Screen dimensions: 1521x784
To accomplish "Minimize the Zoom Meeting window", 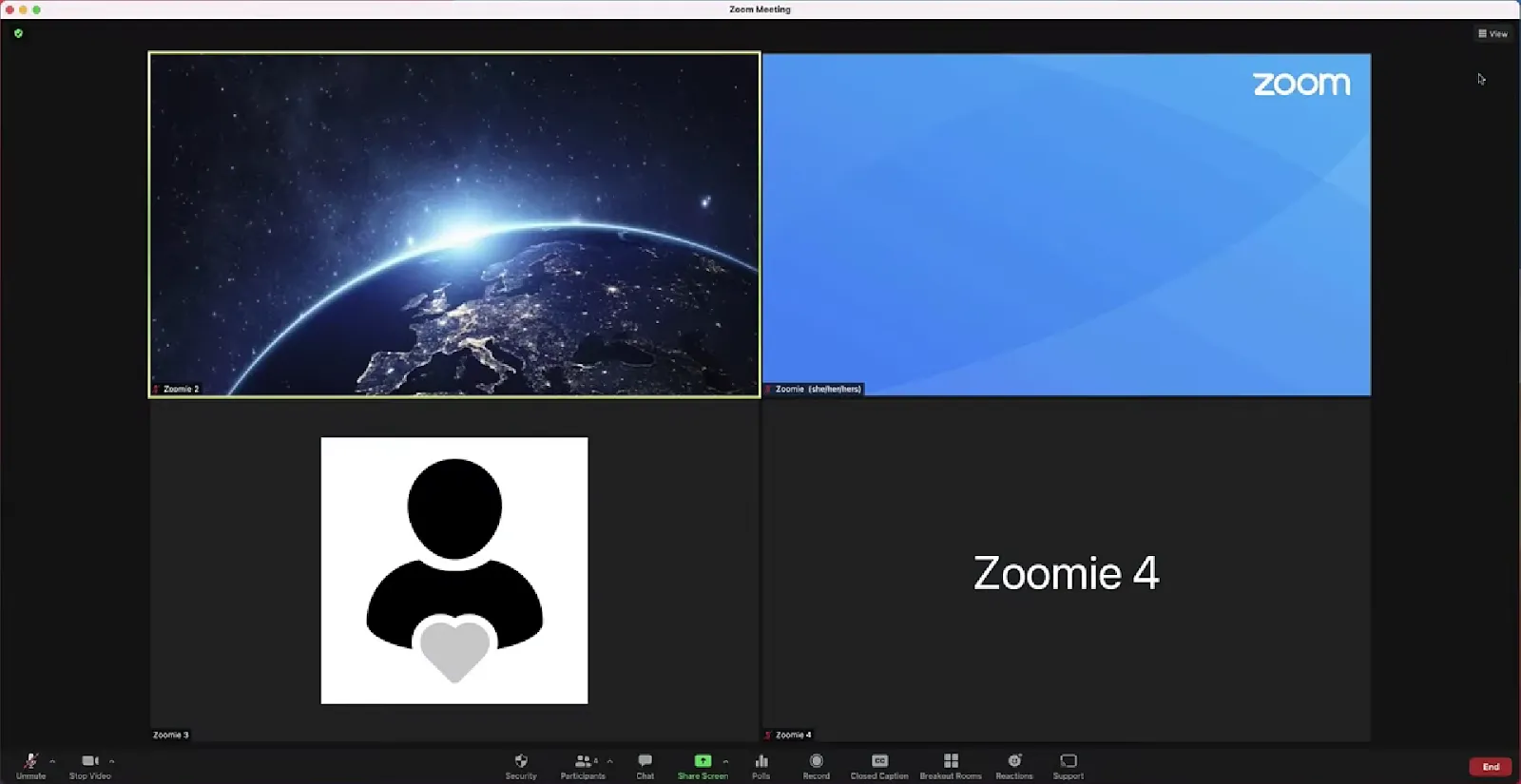I will 23,10.
